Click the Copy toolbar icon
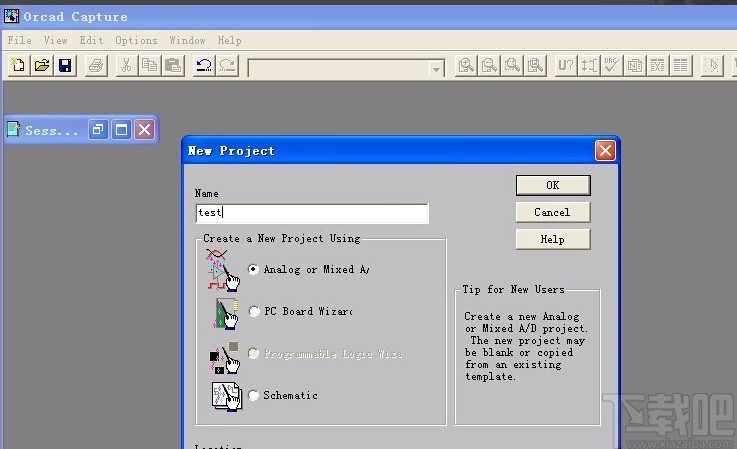The image size is (737, 449). coord(149,65)
